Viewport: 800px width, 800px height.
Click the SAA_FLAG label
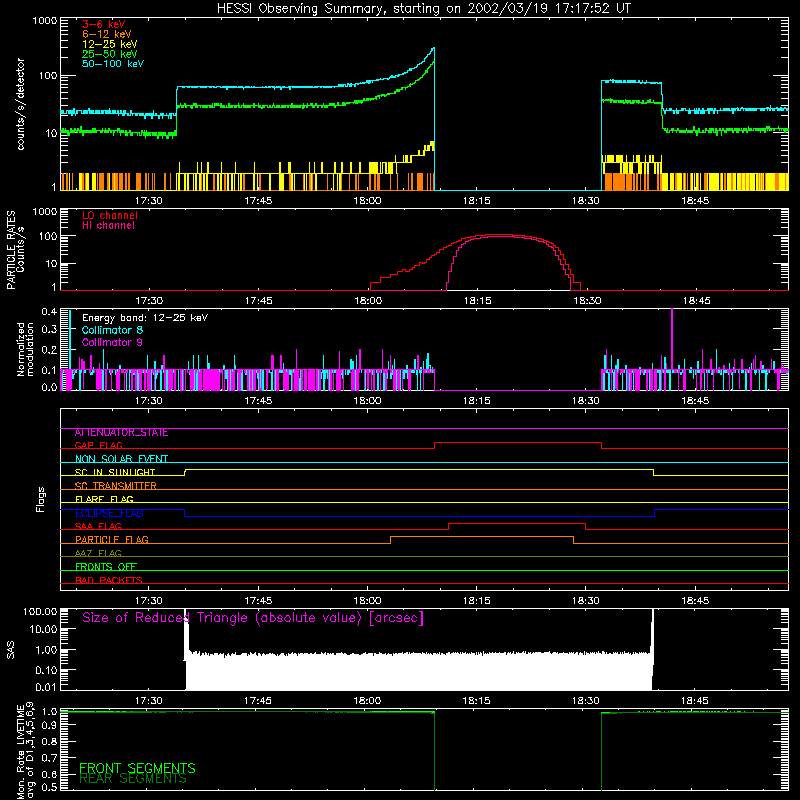click(98, 527)
